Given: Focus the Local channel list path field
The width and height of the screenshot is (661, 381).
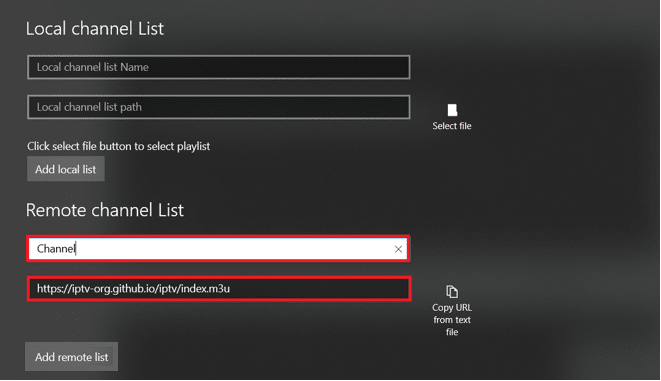Looking at the screenshot, I should pyautogui.click(x=218, y=107).
